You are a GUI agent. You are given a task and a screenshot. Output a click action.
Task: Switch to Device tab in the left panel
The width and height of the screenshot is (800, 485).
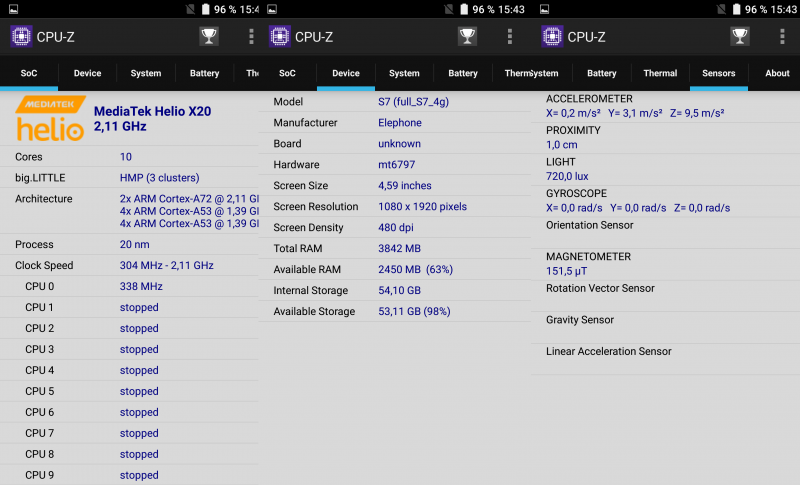point(87,73)
